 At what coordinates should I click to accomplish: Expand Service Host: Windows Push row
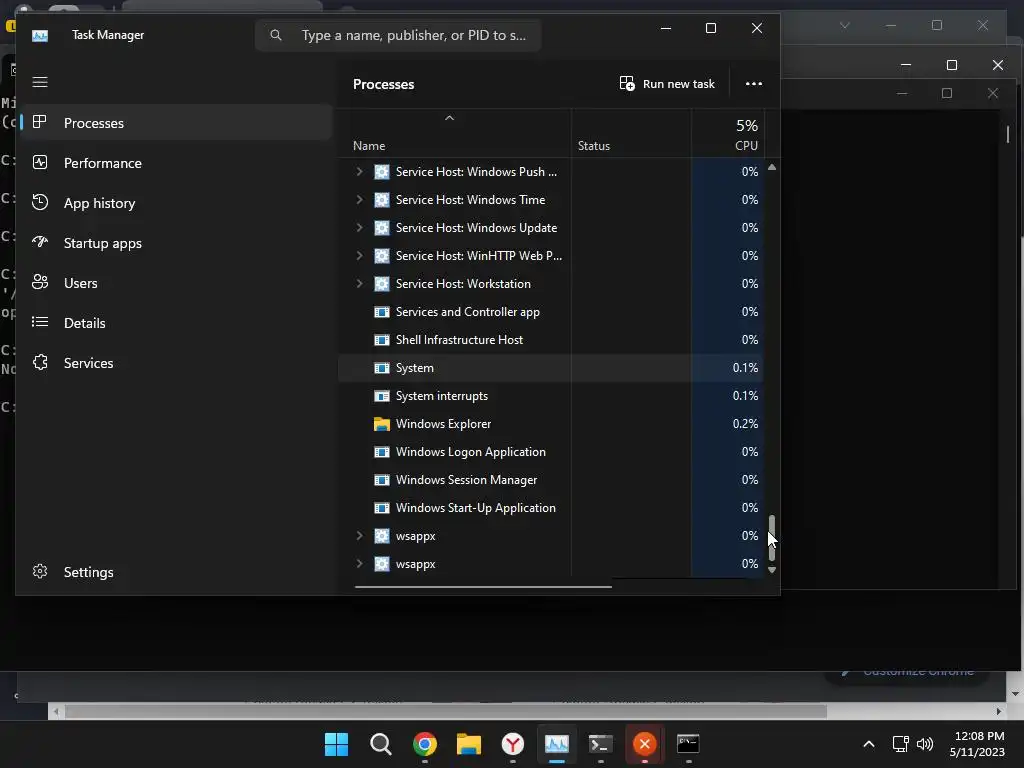click(359, 172)
